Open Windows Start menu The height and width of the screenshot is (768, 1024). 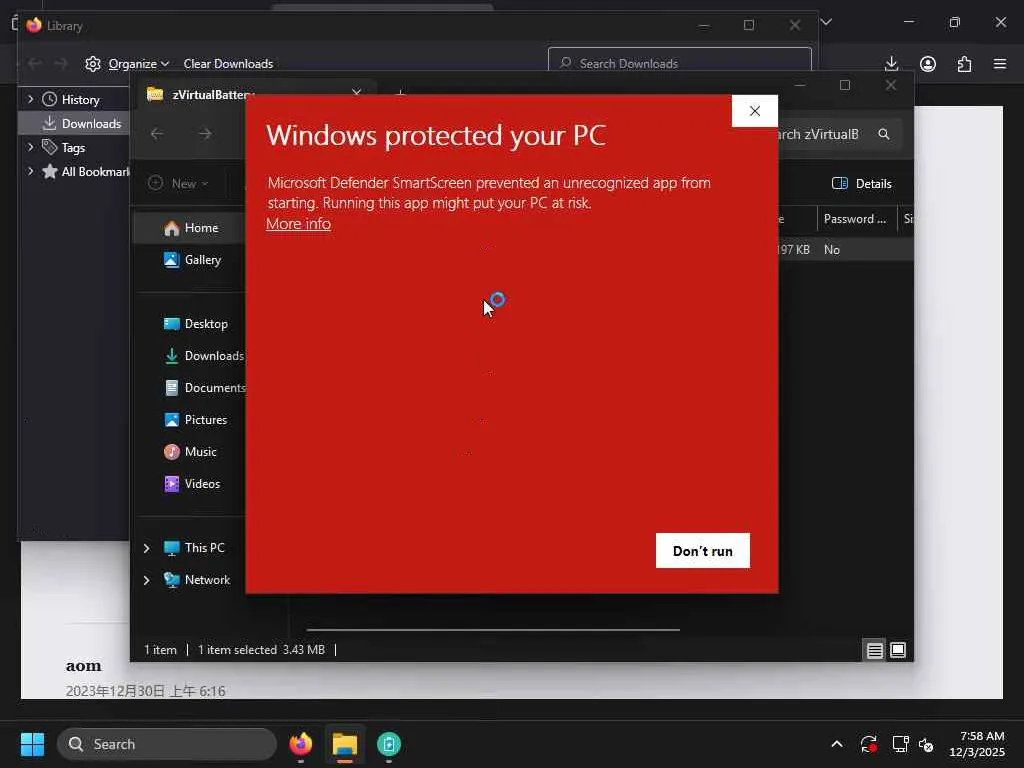tap(33, 744)
